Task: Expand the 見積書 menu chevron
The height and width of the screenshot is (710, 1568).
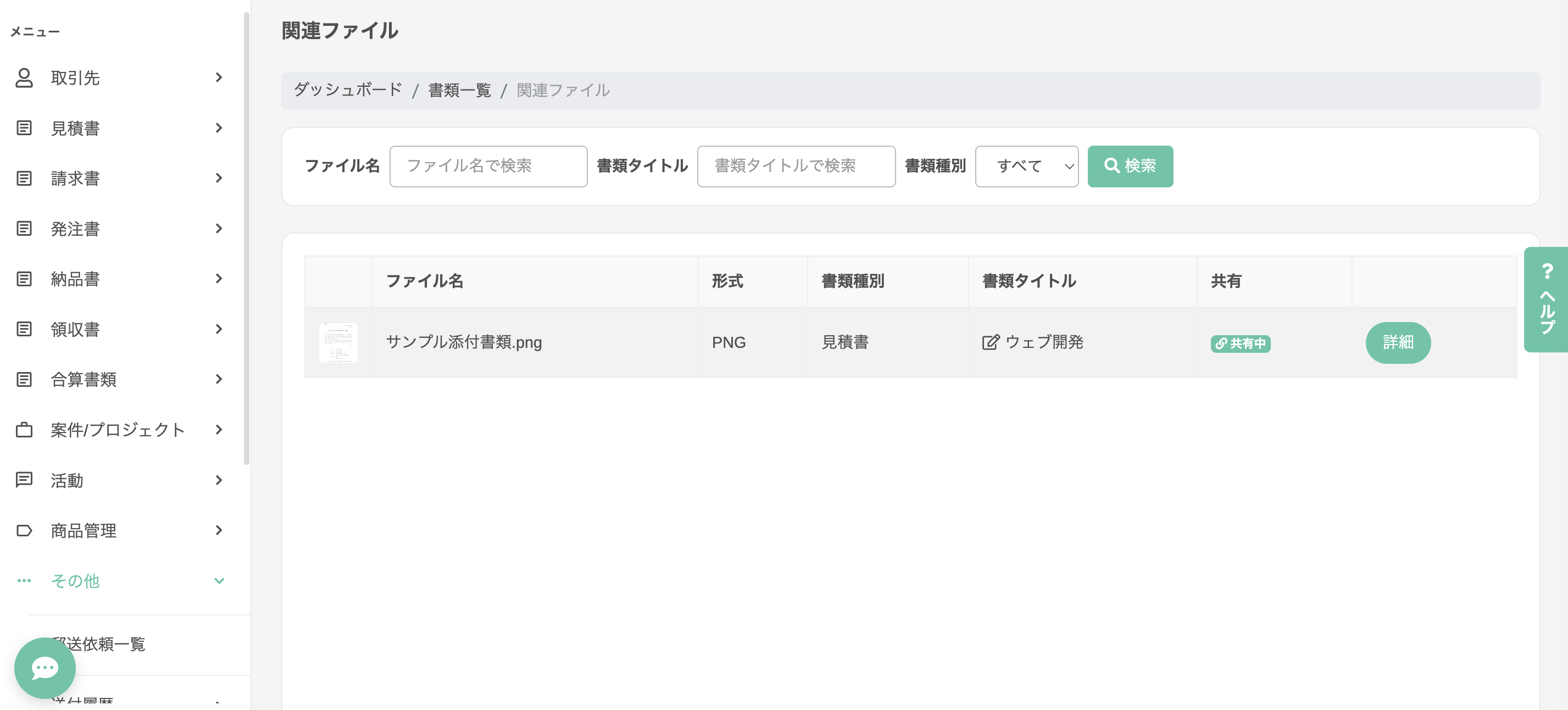Action: pos(219,128)
